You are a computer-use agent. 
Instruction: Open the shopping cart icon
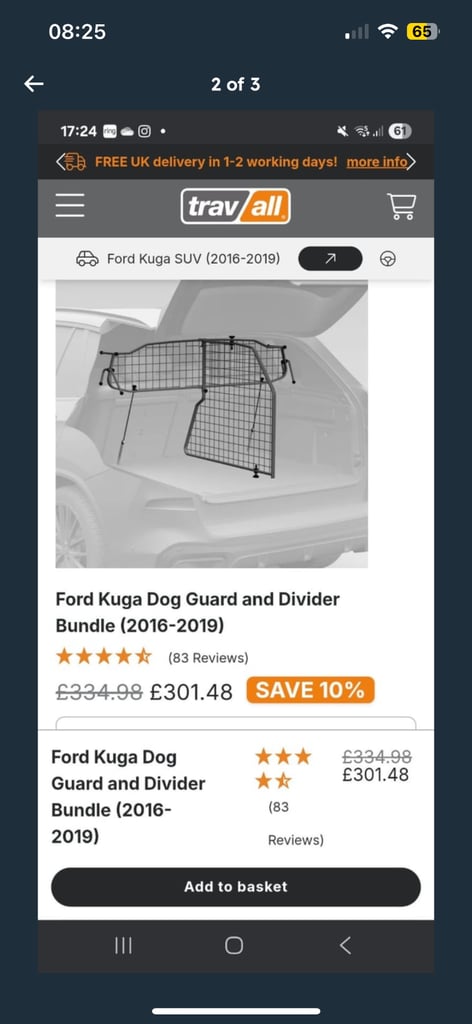pyautogui.click(x=401, y=206)
